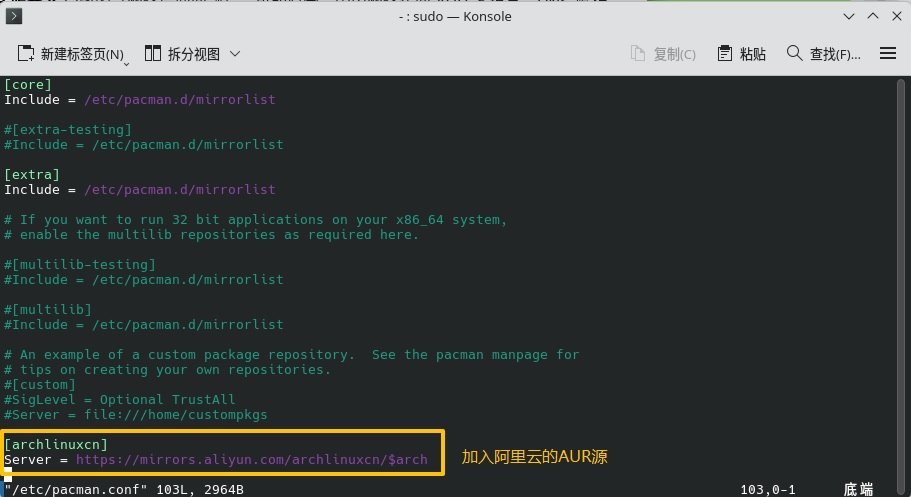Click the mirrorlist path under [core]

179,100
